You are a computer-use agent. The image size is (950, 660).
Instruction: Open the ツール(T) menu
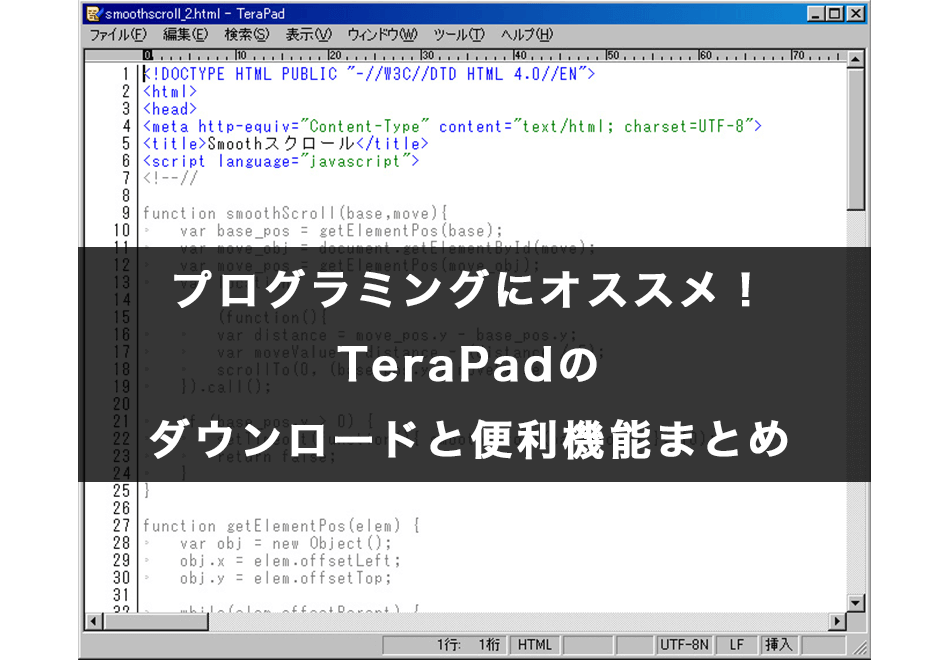[x=459, y=35]
